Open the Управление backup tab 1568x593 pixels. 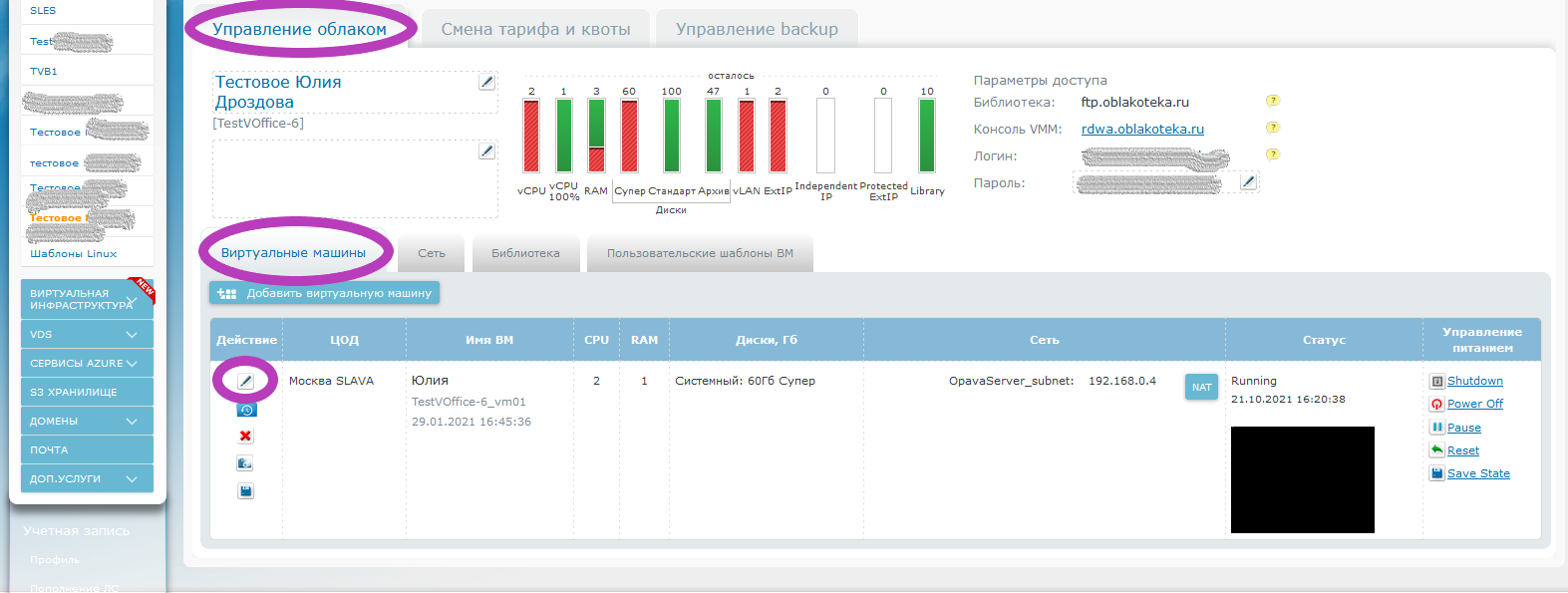(757, 29)
